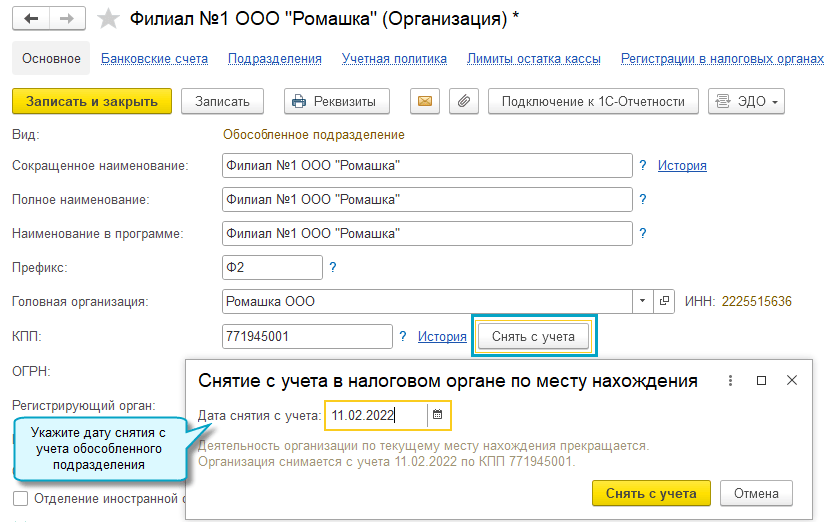831x522 pixels.
Task: Expand the ЭДО dropdown menu
Action: [x=746, y=101]
